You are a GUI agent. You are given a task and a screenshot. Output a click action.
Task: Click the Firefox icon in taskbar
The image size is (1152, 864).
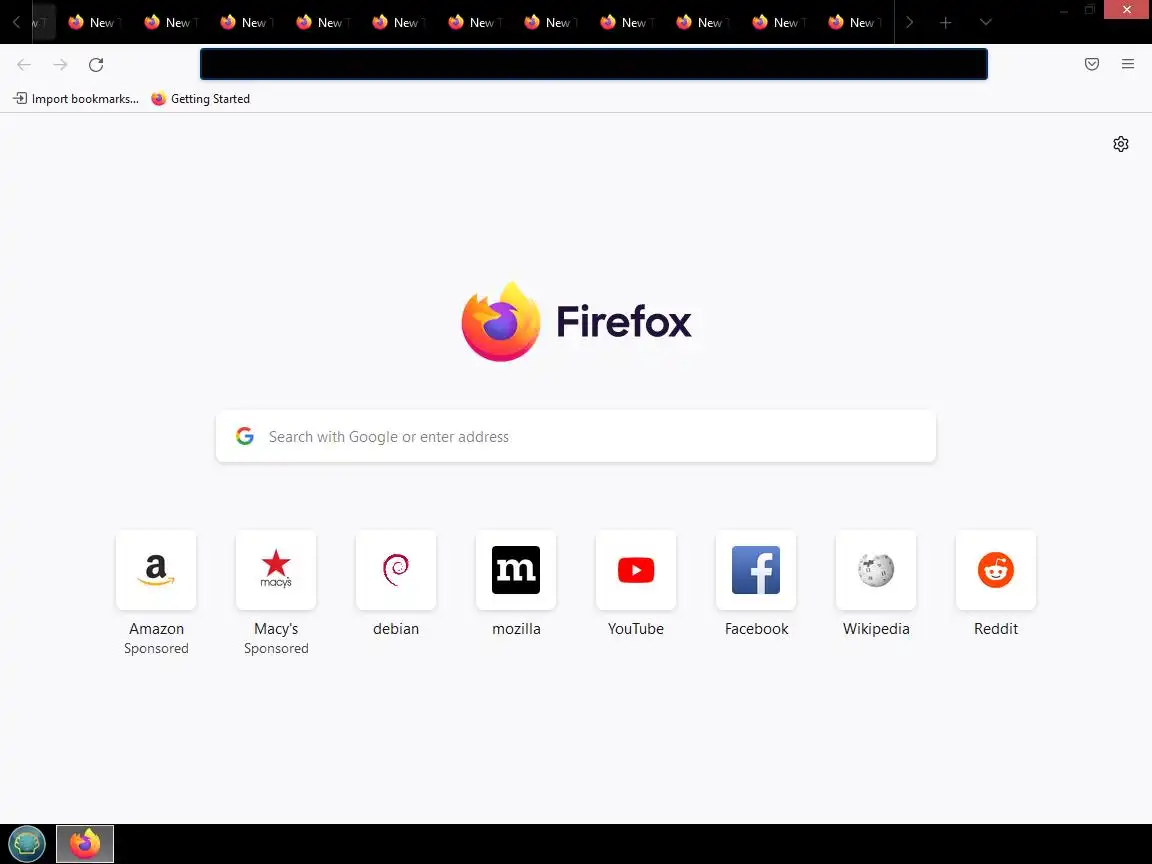pyautogui.click(x=85, y=843)
